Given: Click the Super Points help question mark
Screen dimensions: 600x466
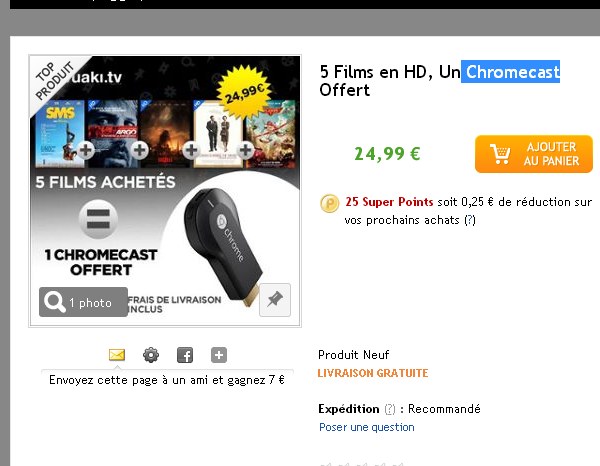Looking at the screenshot, I should click(x=470, y=220).
